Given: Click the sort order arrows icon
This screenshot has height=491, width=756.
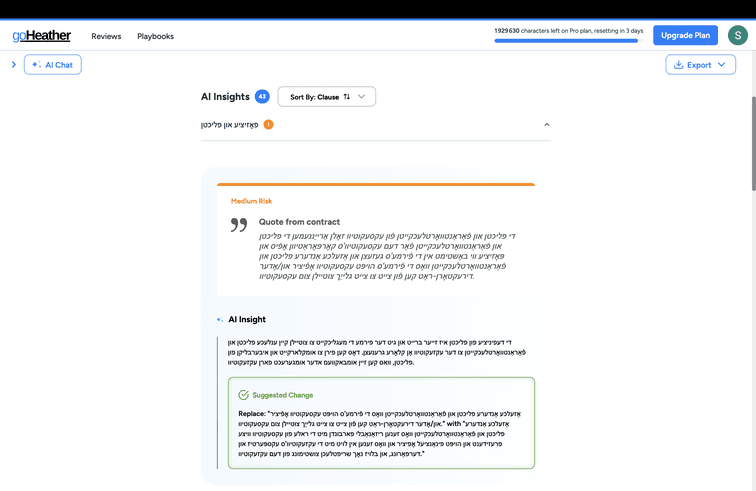Looking at the screenshot, I should (347, 97).
